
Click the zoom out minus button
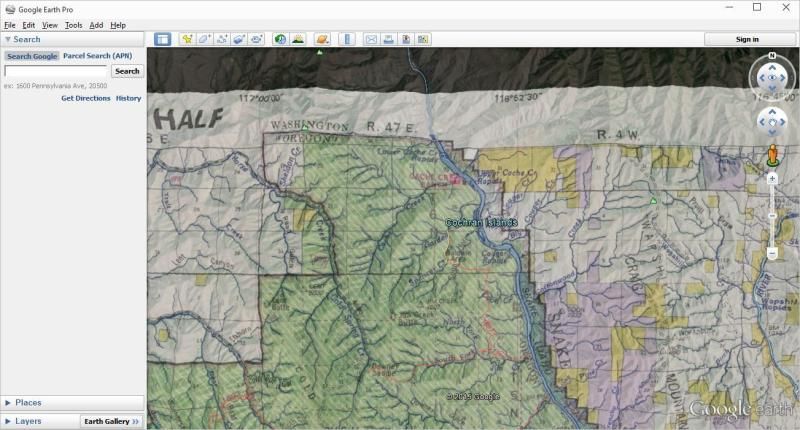772,253
